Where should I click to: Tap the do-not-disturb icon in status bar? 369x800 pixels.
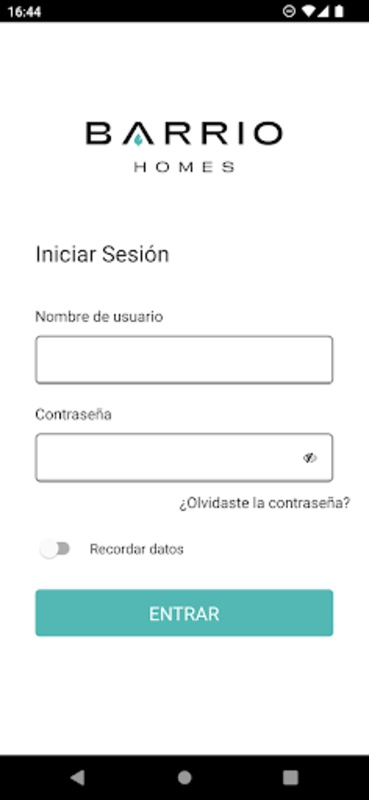tap(289, 11)
